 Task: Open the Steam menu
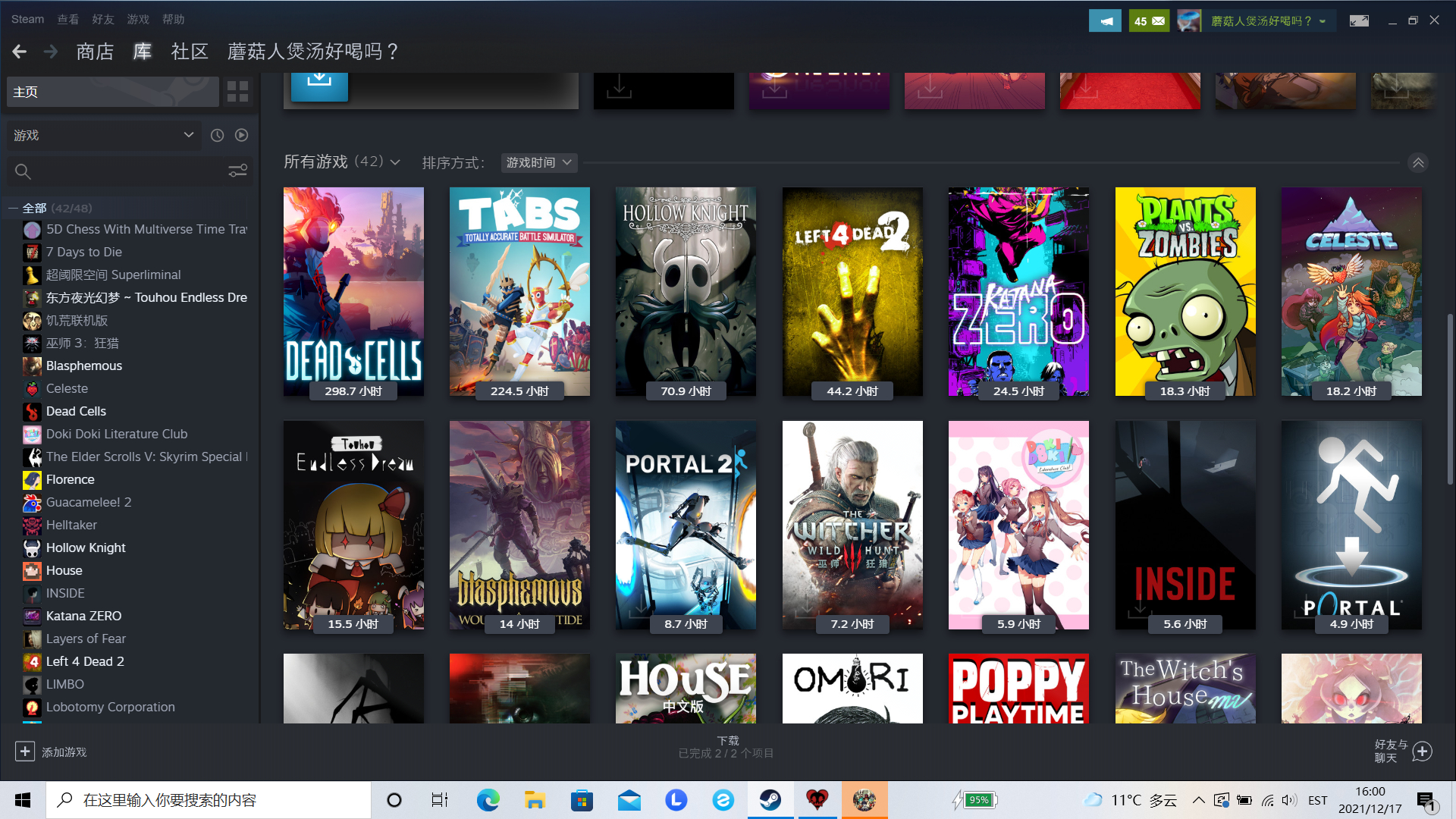(27, 19)
